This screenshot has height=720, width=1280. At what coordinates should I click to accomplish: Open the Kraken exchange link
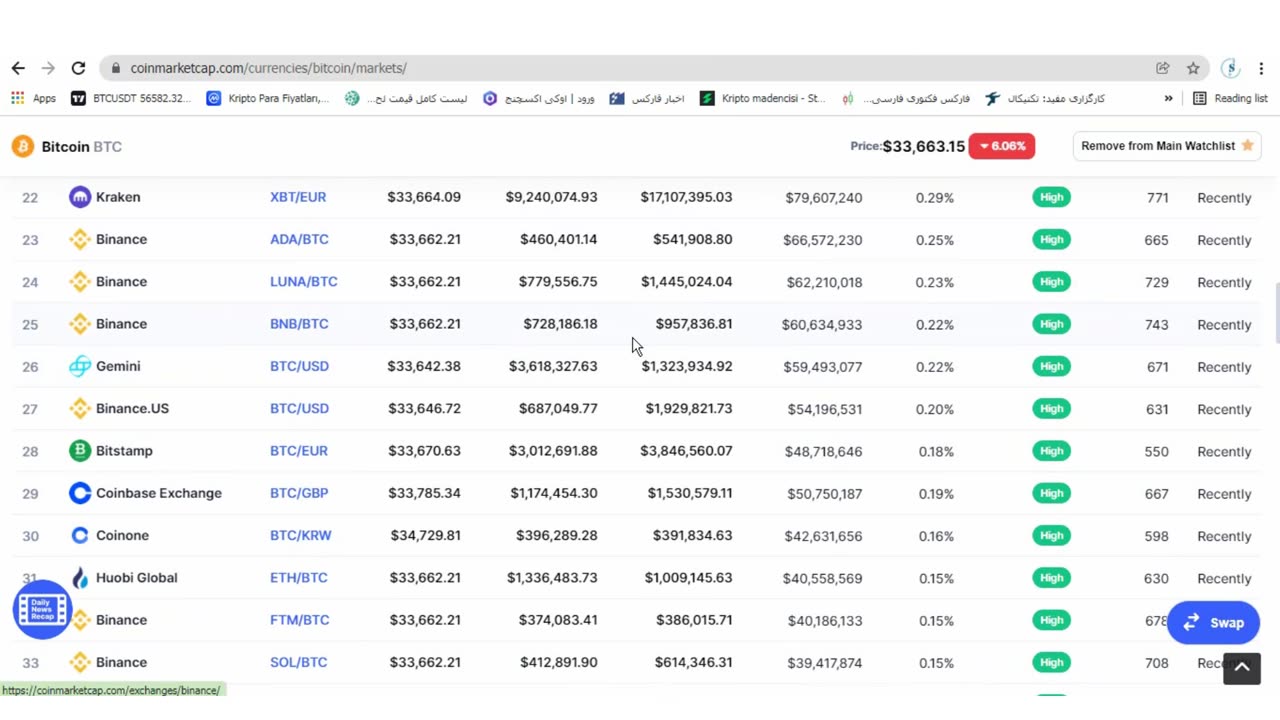click(118, 197)
